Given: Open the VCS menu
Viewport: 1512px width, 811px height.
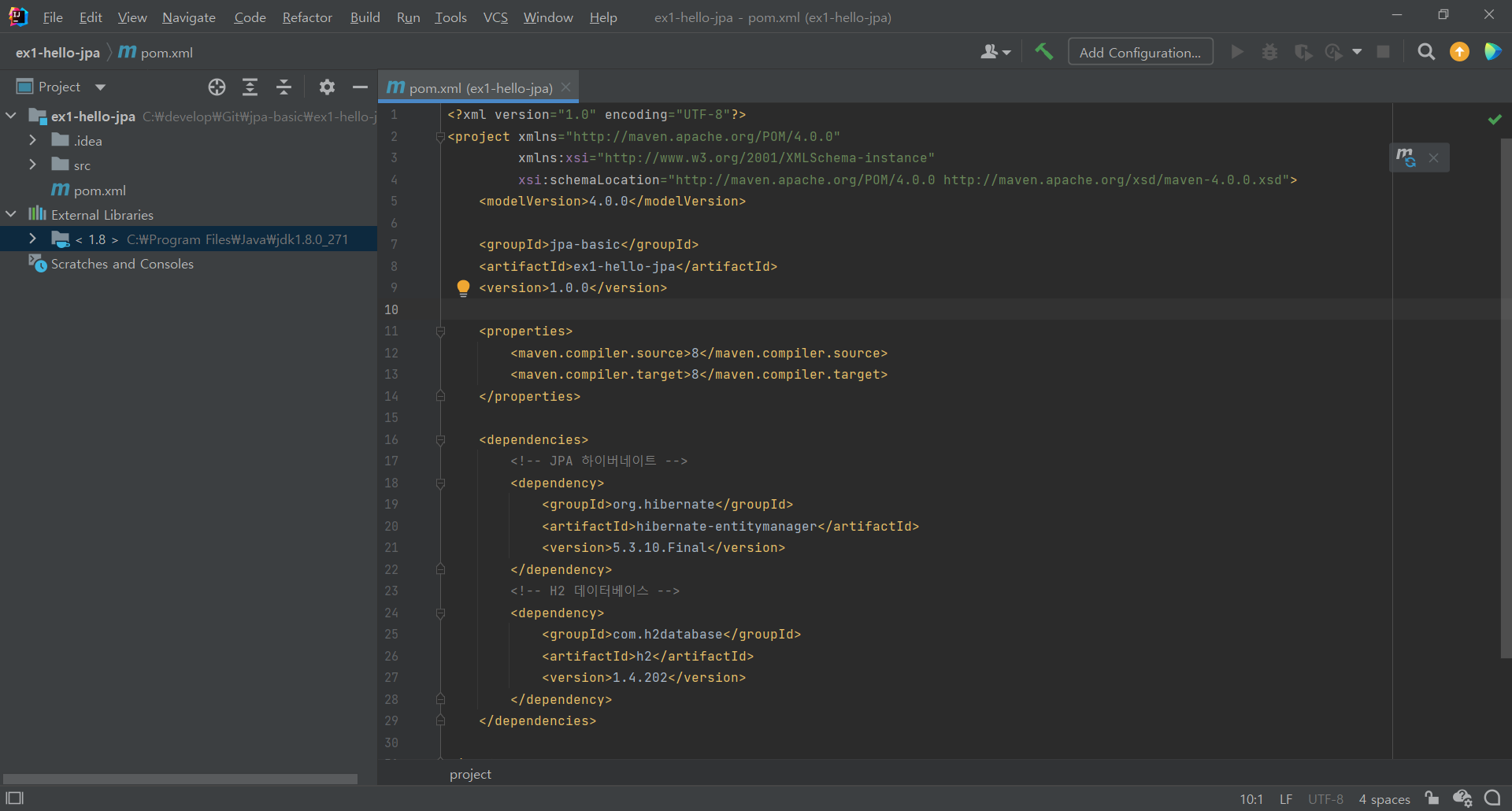Looking at the screenshot, I should 495,17.
